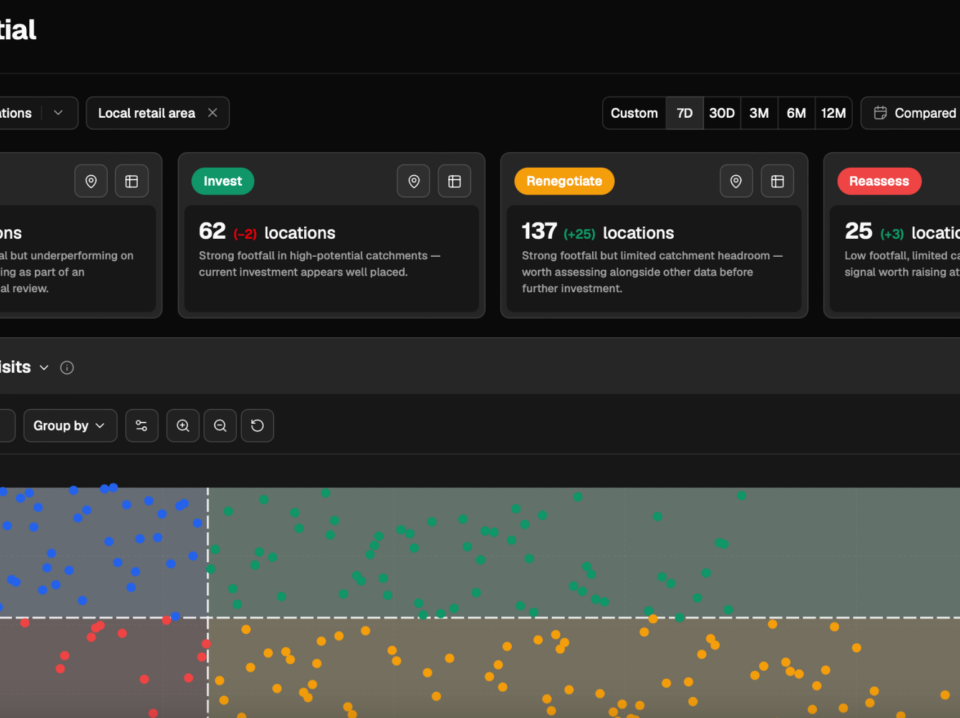Click the '(+25)' change value
The height and width of the screenshot is (718, 960).
click(579, 234)
